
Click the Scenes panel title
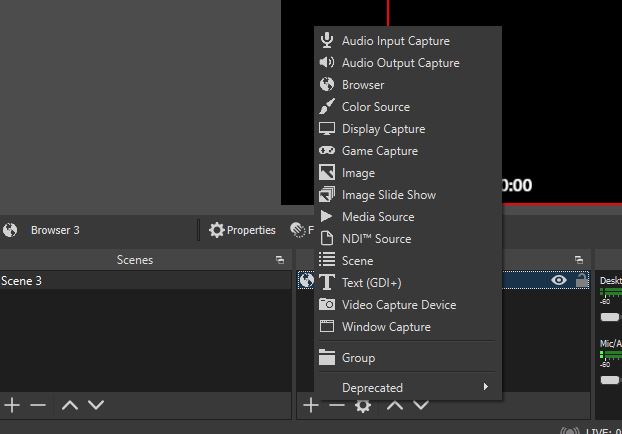coord(135,260)
